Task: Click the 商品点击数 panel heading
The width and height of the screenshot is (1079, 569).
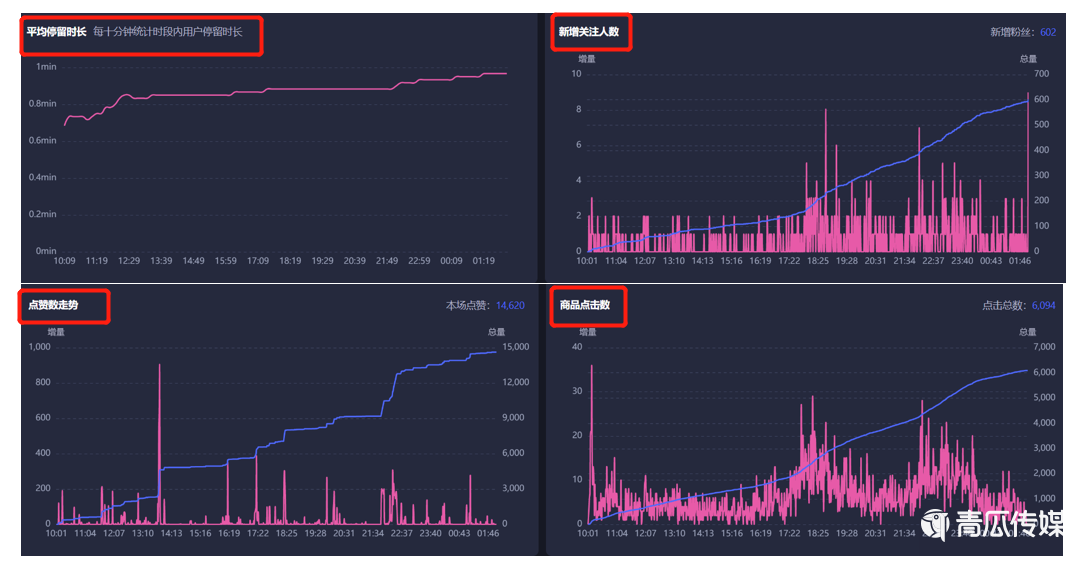Action: point(584,305)
